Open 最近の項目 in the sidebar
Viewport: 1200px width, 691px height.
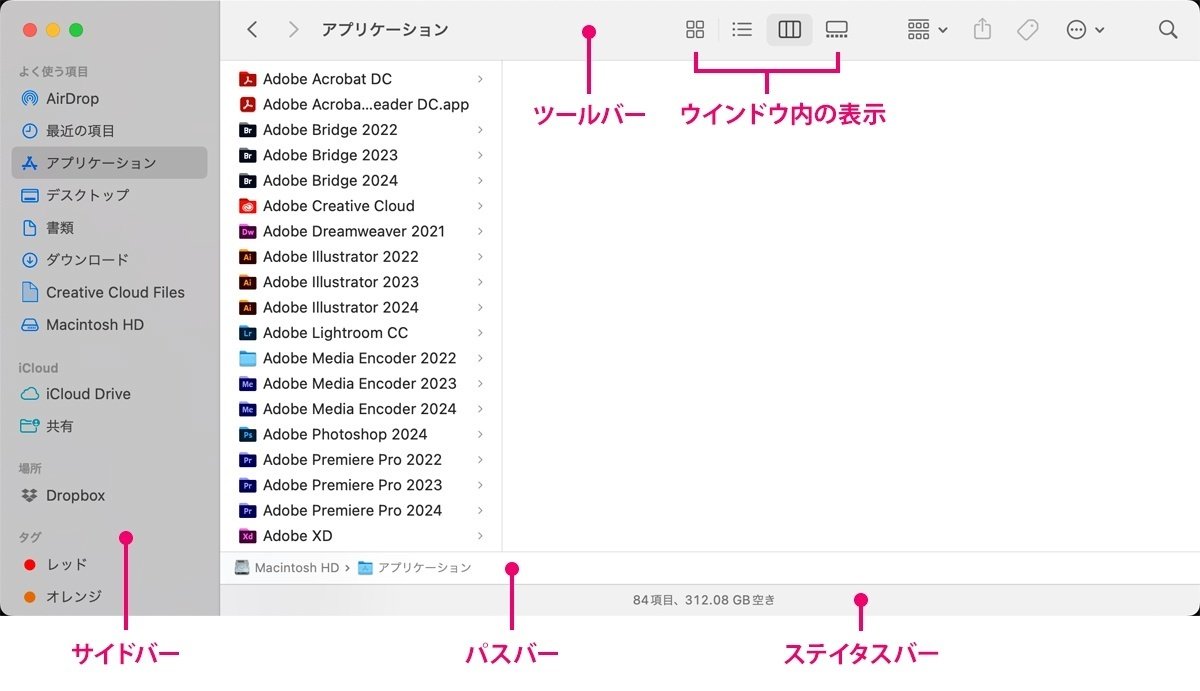click(x=109, y=131)
